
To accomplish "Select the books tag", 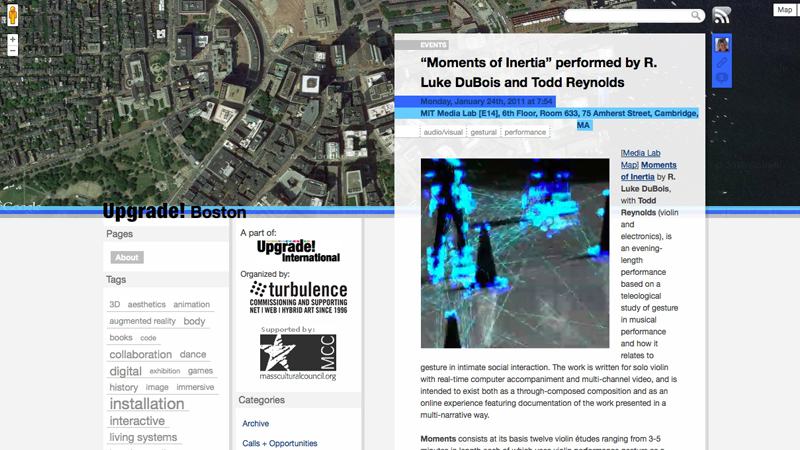I will (x=121, y=337).
